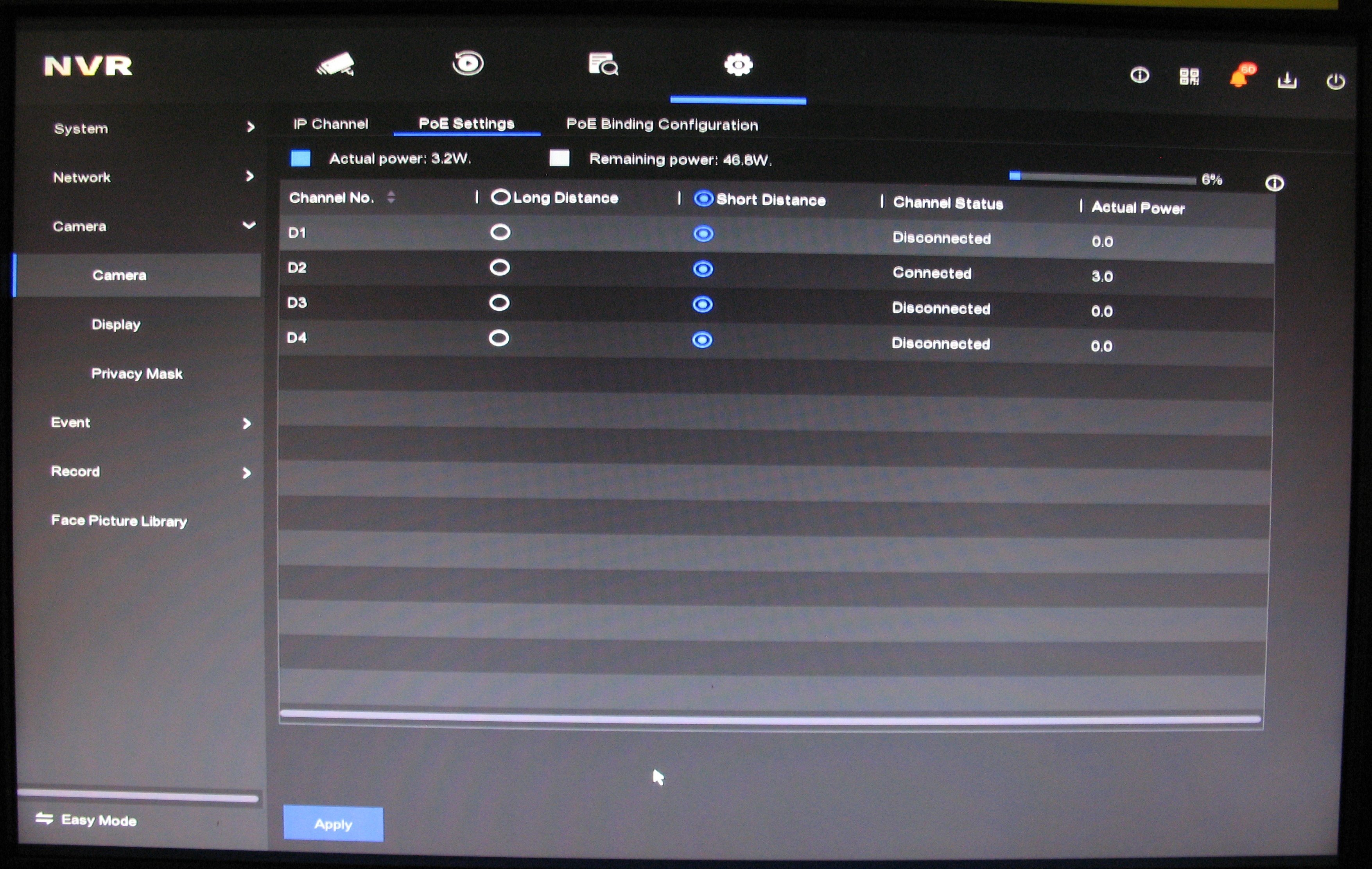The width and height of the screenshot is (1372, 869).
Task: Set all channels to Long Distance
Action: 500,197
